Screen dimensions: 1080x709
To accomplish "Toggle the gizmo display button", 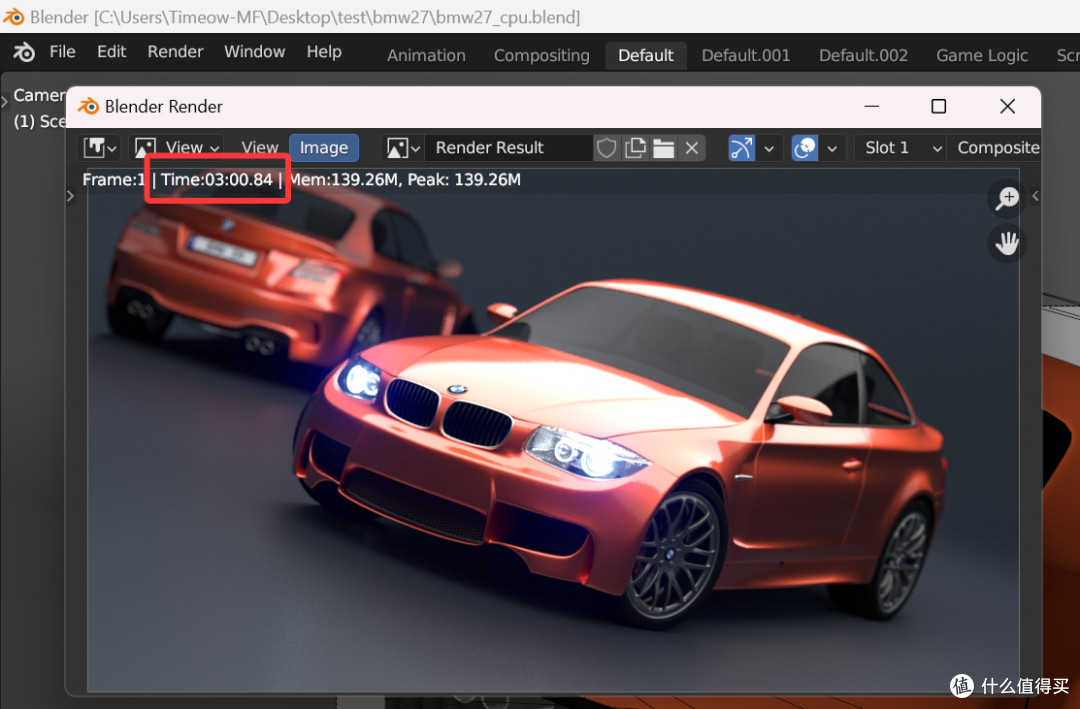I will point(741,148).
